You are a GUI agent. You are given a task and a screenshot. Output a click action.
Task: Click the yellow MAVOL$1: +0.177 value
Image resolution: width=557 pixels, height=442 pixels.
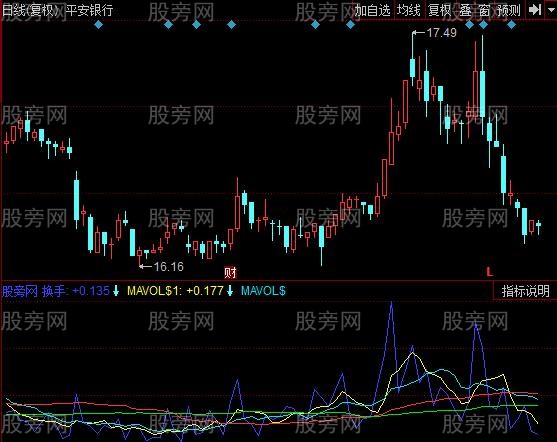tap(175, 291)
